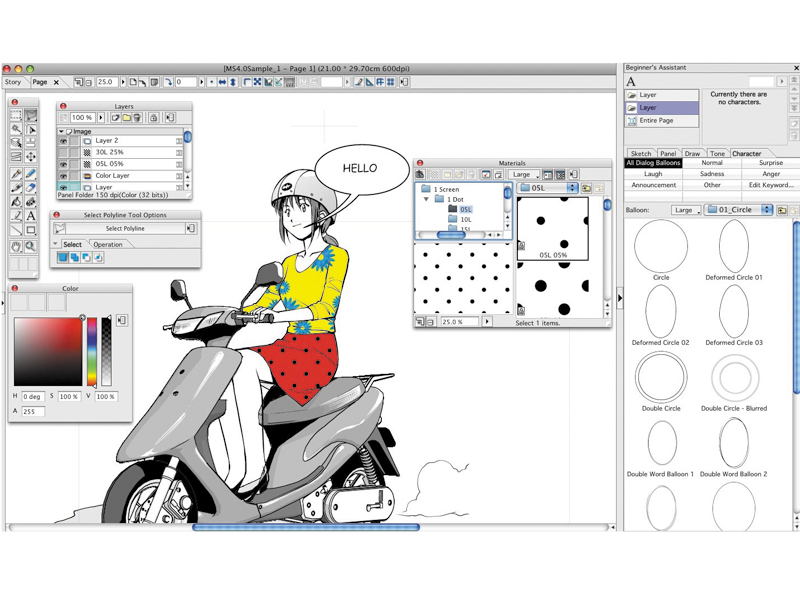Screen dimensions: 800x600
Task: Click Edit Keyword button
Action: tap(770, 185)
